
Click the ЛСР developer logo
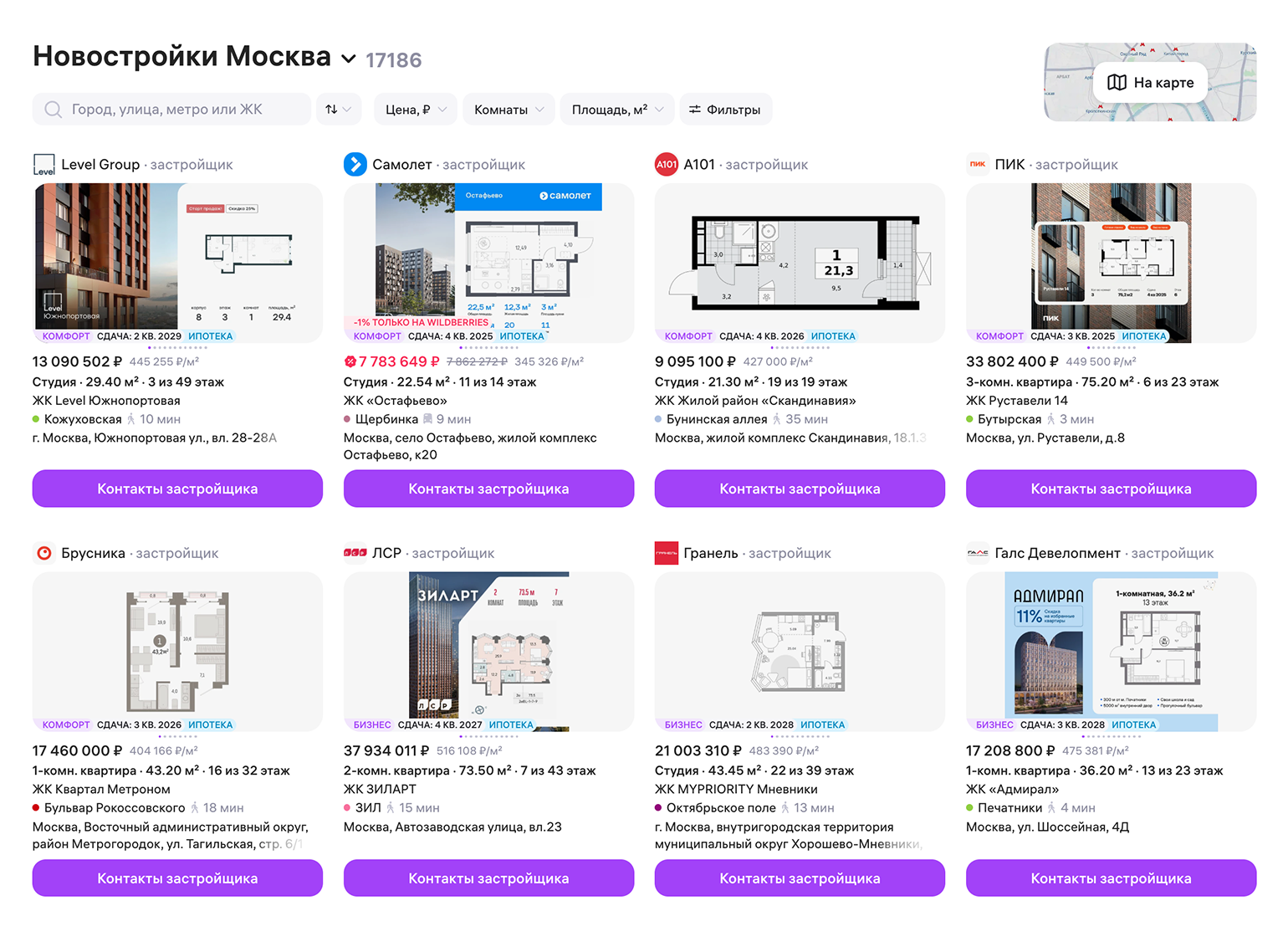tap(355, 553)
